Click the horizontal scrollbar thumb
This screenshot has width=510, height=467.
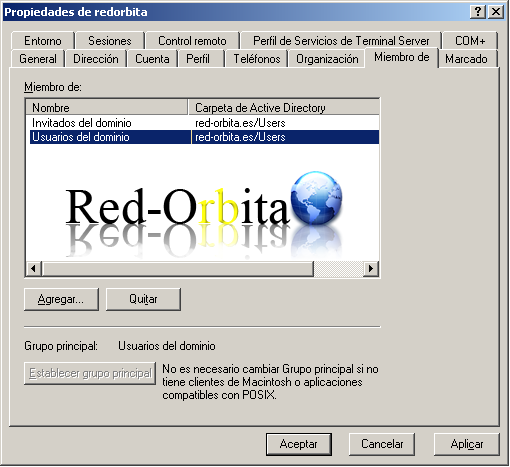[x=178, y=268]
